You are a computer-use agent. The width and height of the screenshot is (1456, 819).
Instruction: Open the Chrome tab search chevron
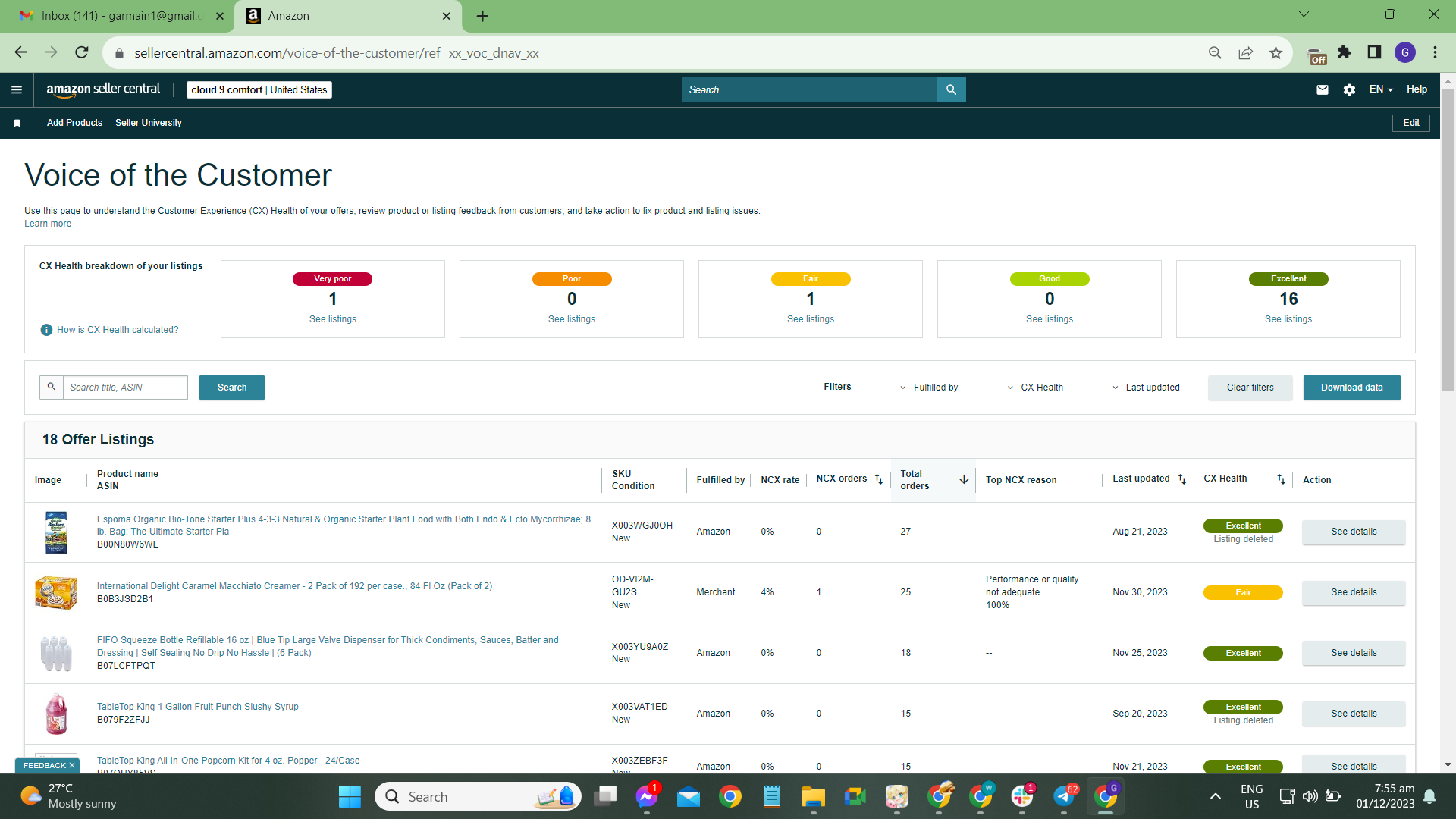[x=1304, y=14]
